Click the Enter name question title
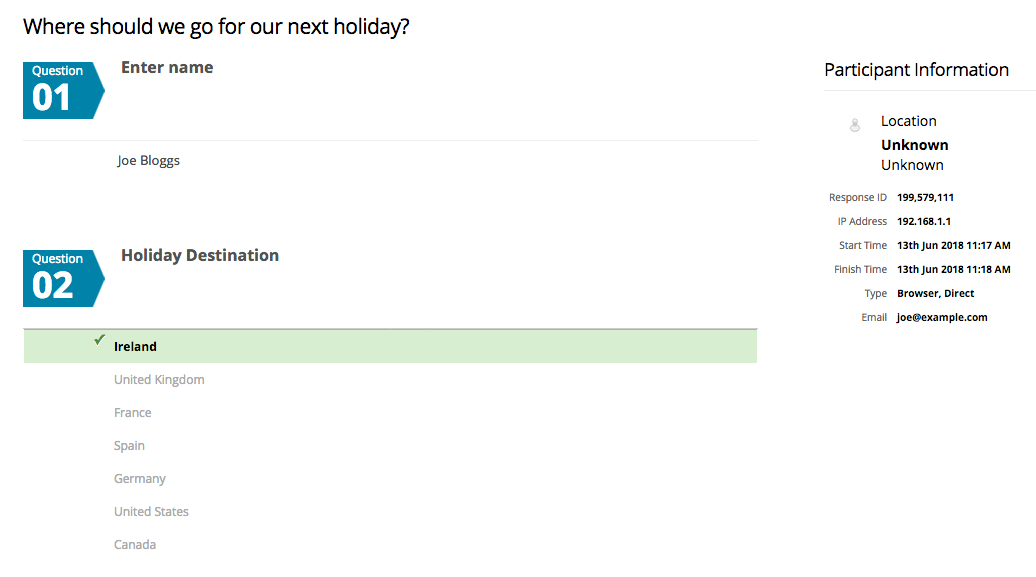Viewport: 1036px width, 577px height. [x=167, y=68]
